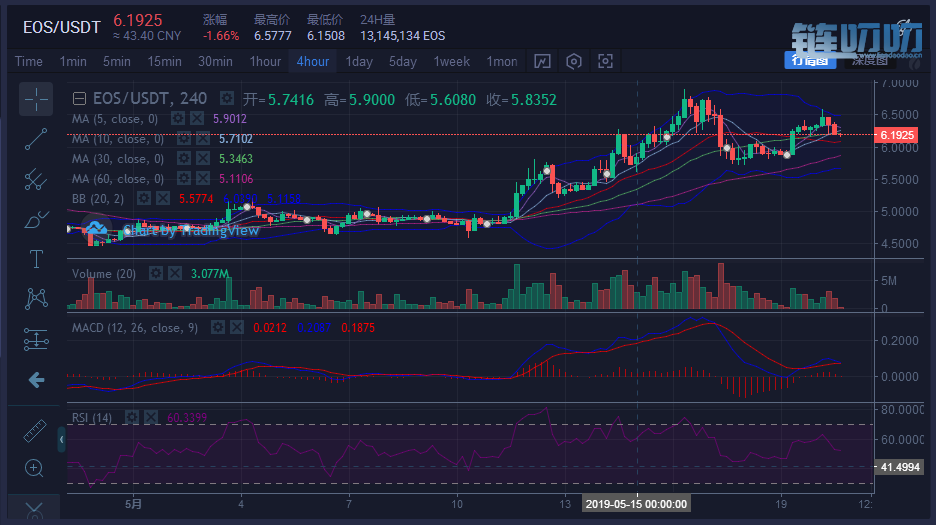Click the 行情图 market chart button
936x525 pixels.
tap(810, 60)
